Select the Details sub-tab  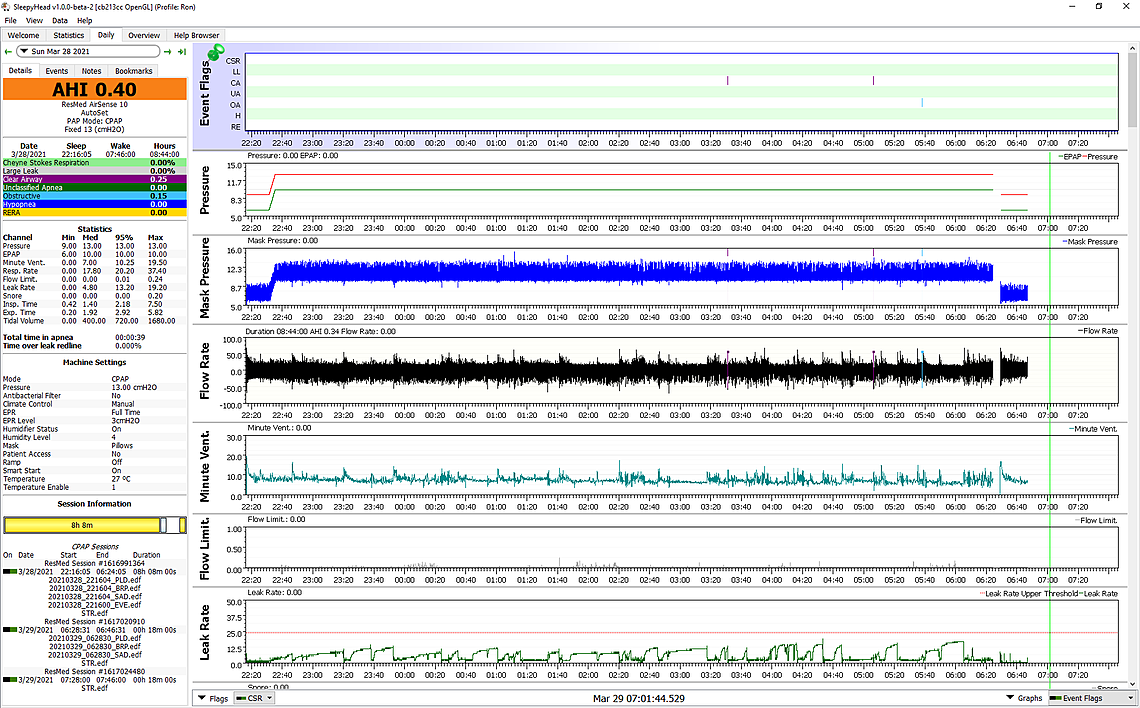coord(20,71)
